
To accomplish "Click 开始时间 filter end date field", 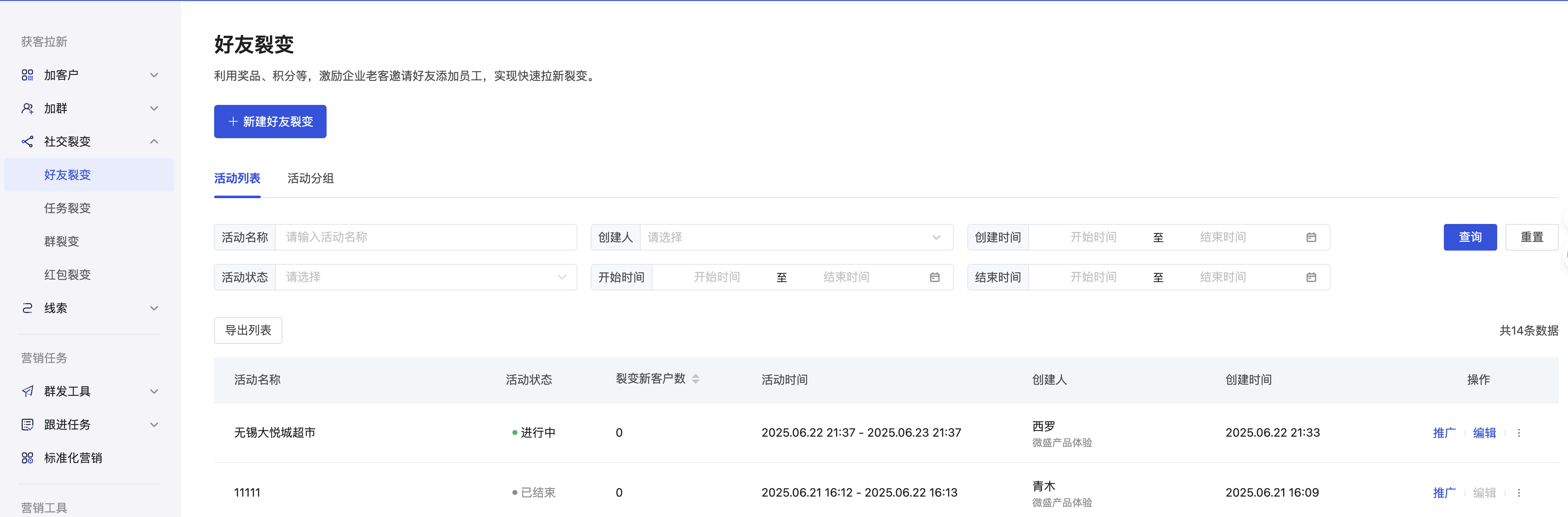I will tap(846, 277).
